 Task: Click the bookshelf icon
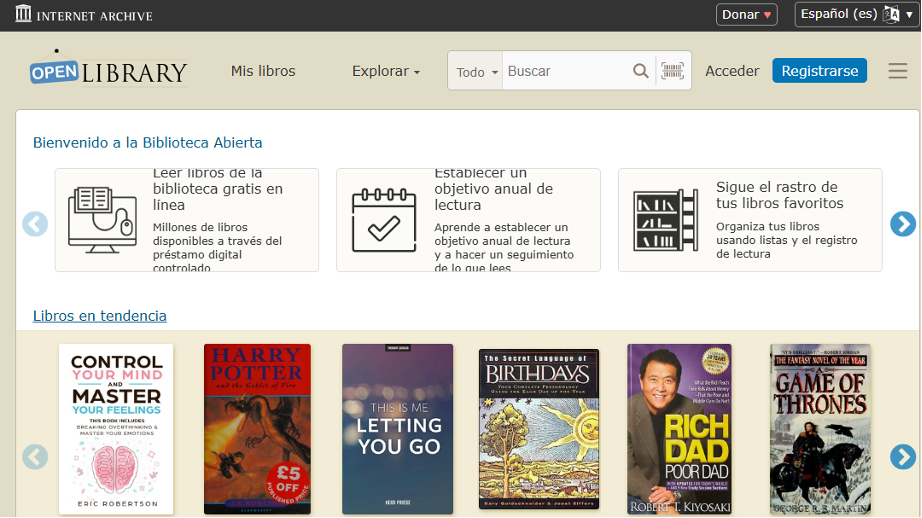(x=666, y=220)
